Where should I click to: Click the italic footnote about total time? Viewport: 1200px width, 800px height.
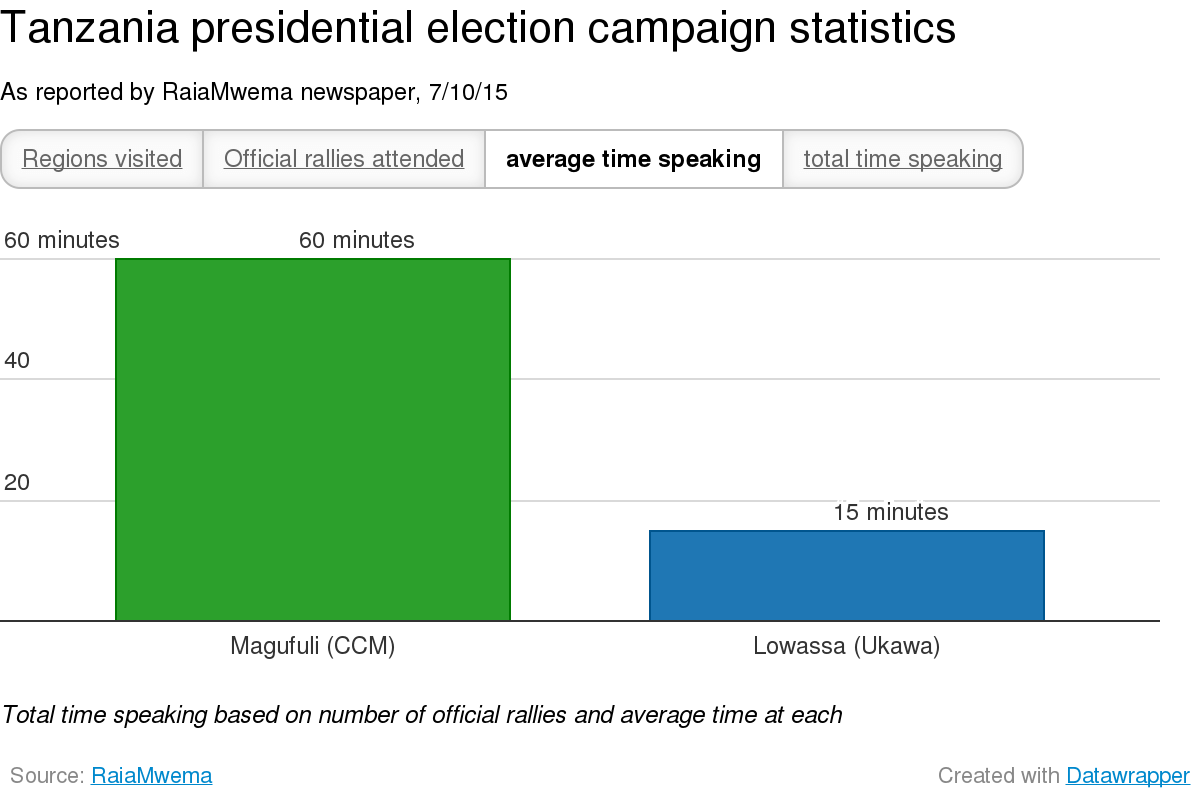pos(422,715)
